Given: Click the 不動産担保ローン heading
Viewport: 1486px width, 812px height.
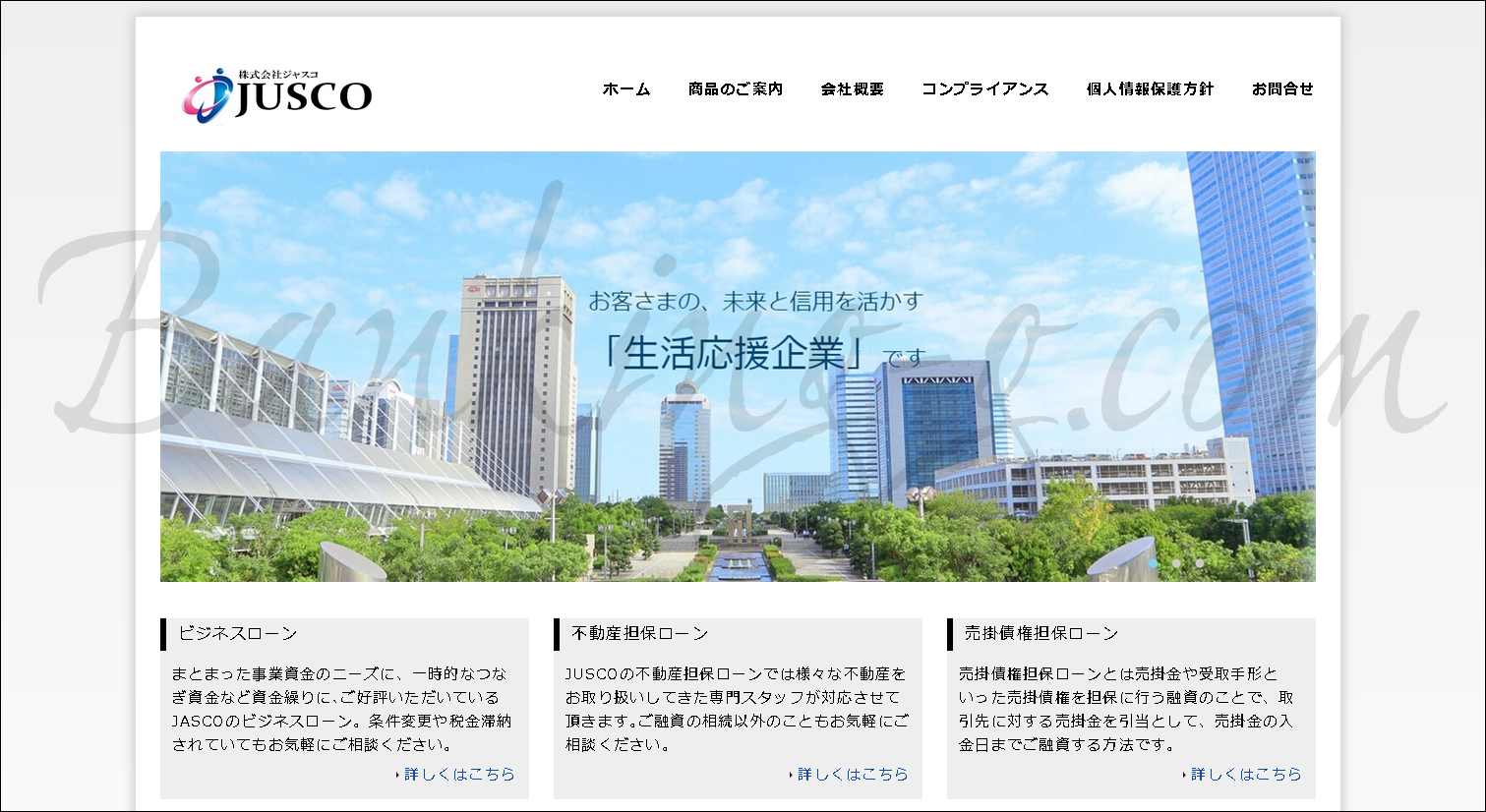Looking at the screenshot, I should click(640, 634).
